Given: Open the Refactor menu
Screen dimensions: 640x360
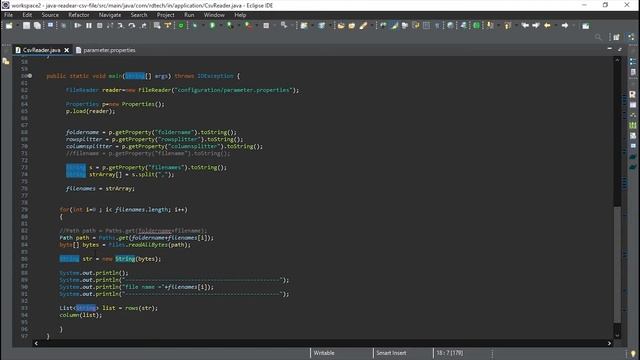Looking at the screenshot, I should tap(79, 15).
